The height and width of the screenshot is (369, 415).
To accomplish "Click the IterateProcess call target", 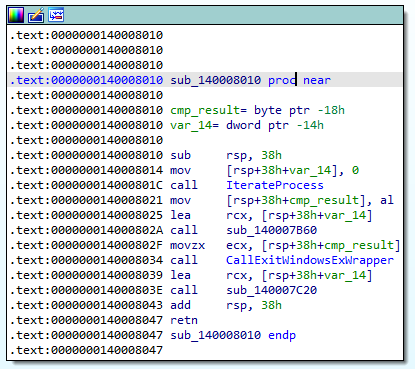I will point(275,185).
